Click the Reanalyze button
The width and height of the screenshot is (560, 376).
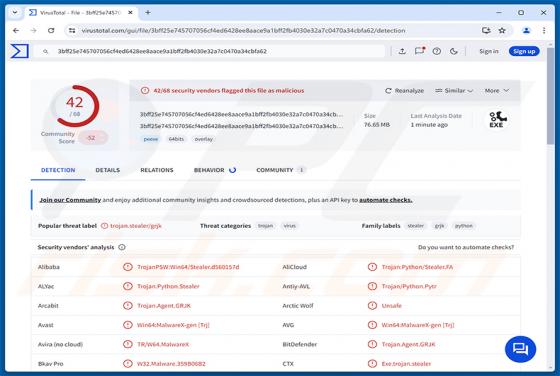(x=404, y=91)
